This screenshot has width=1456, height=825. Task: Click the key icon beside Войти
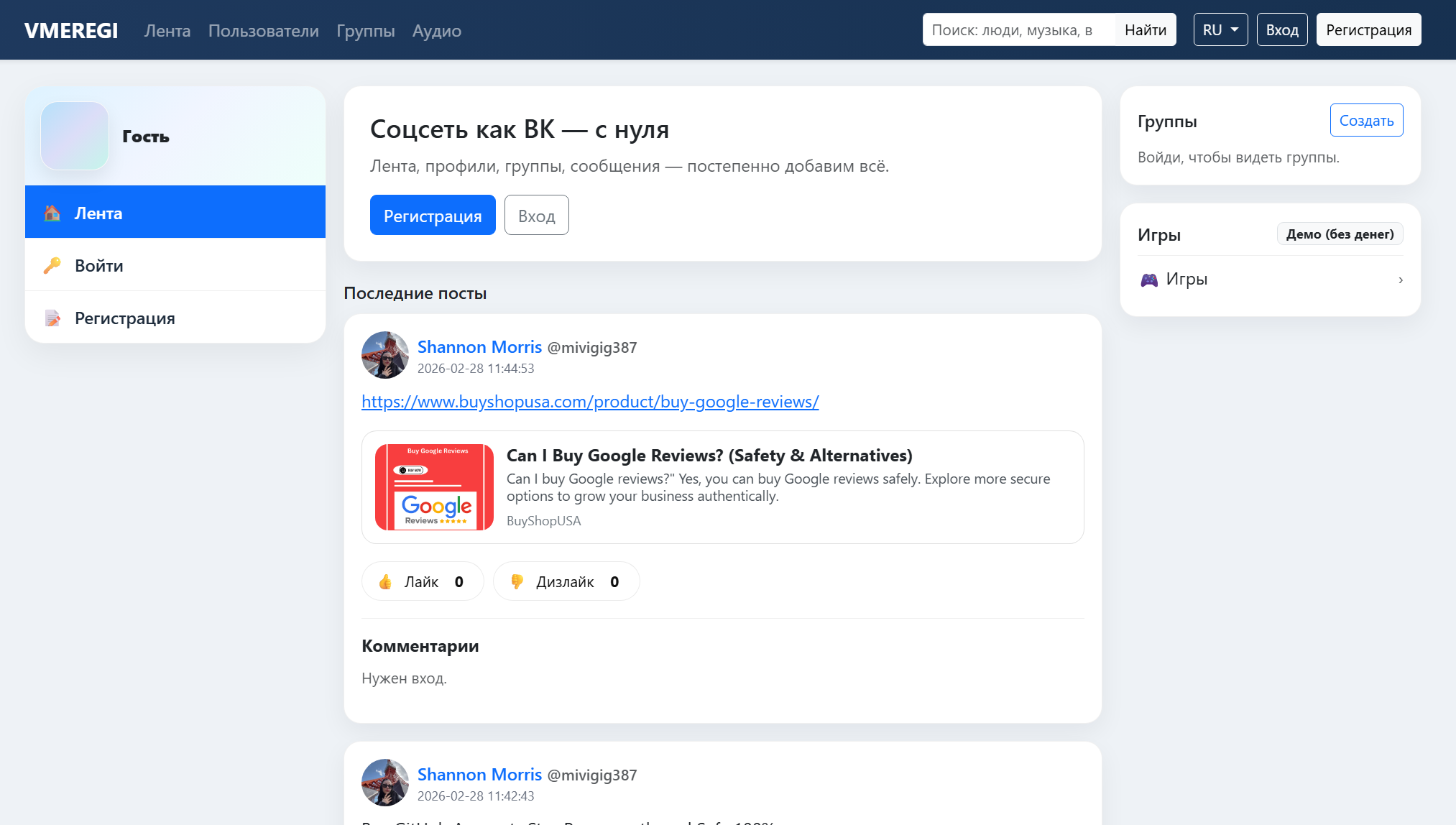[52, 266]
